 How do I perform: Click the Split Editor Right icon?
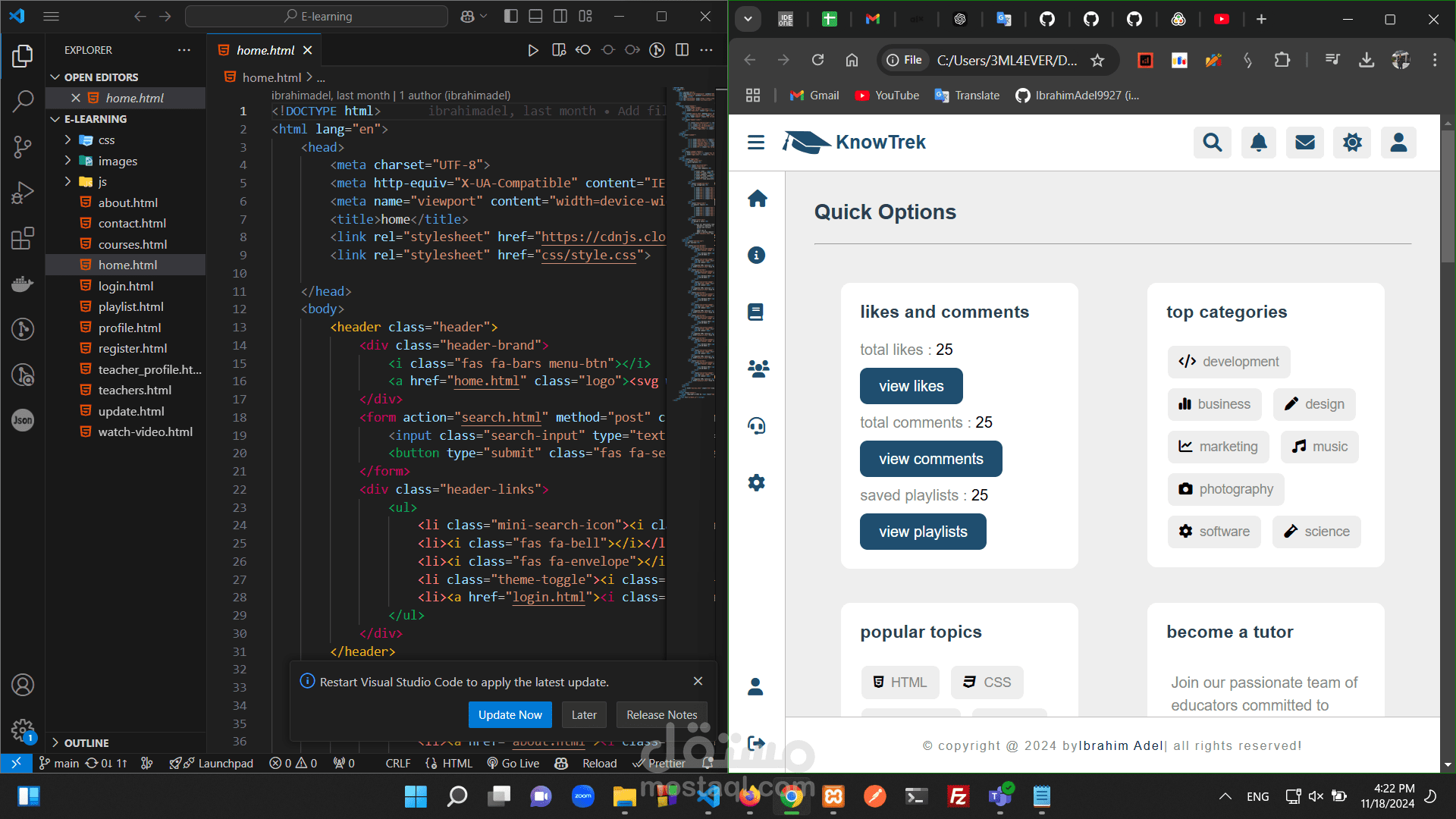pos(682,50)
